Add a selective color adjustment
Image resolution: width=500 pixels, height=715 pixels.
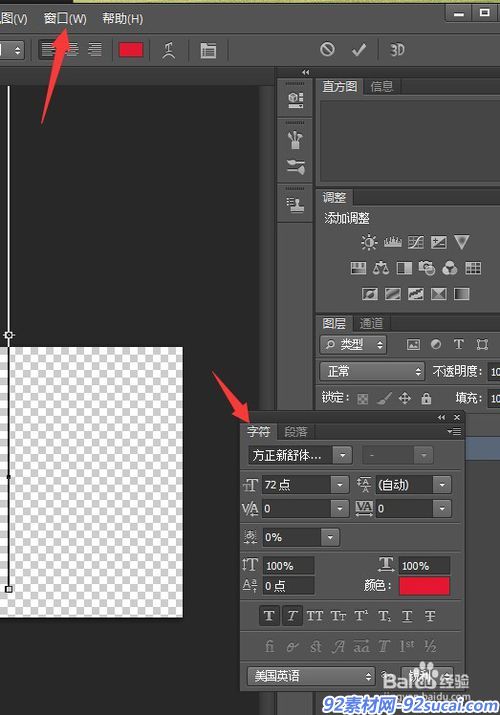click(x=438, y=294)
